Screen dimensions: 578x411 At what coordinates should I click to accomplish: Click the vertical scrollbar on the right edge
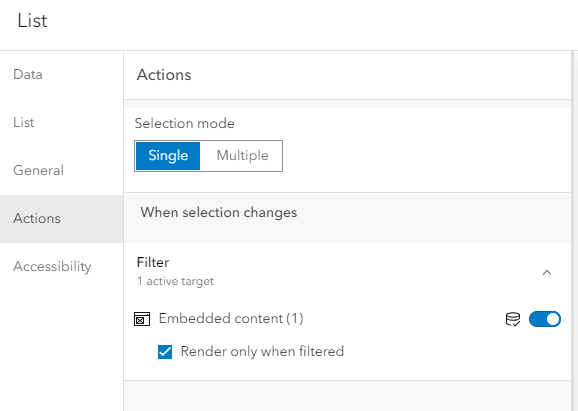575,231
